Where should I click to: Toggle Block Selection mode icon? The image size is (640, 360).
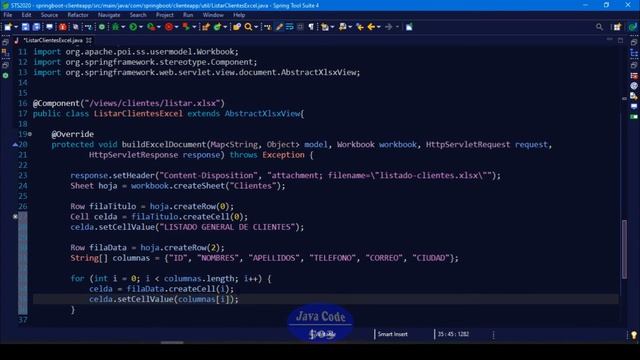(300, 27)
